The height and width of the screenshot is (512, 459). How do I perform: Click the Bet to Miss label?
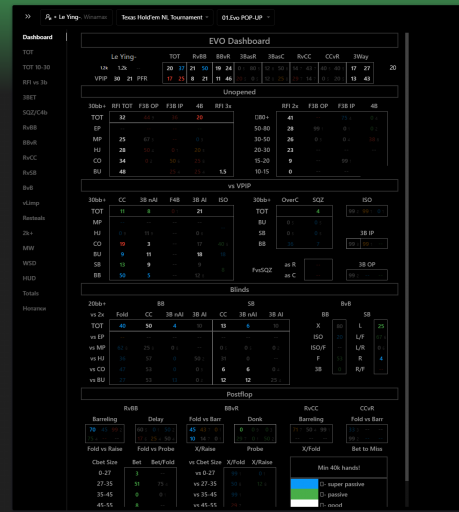click(x=367, y=449)
